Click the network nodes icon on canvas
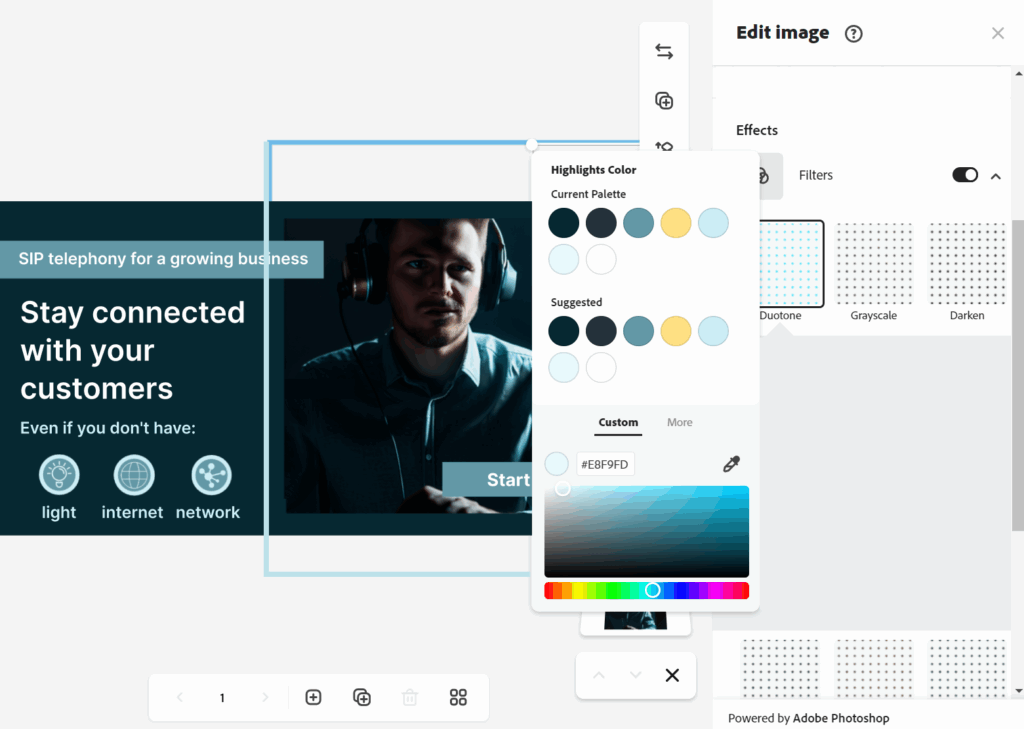Image resolution: width=1024 pixels, height=729 pixels. pos(211,475)
